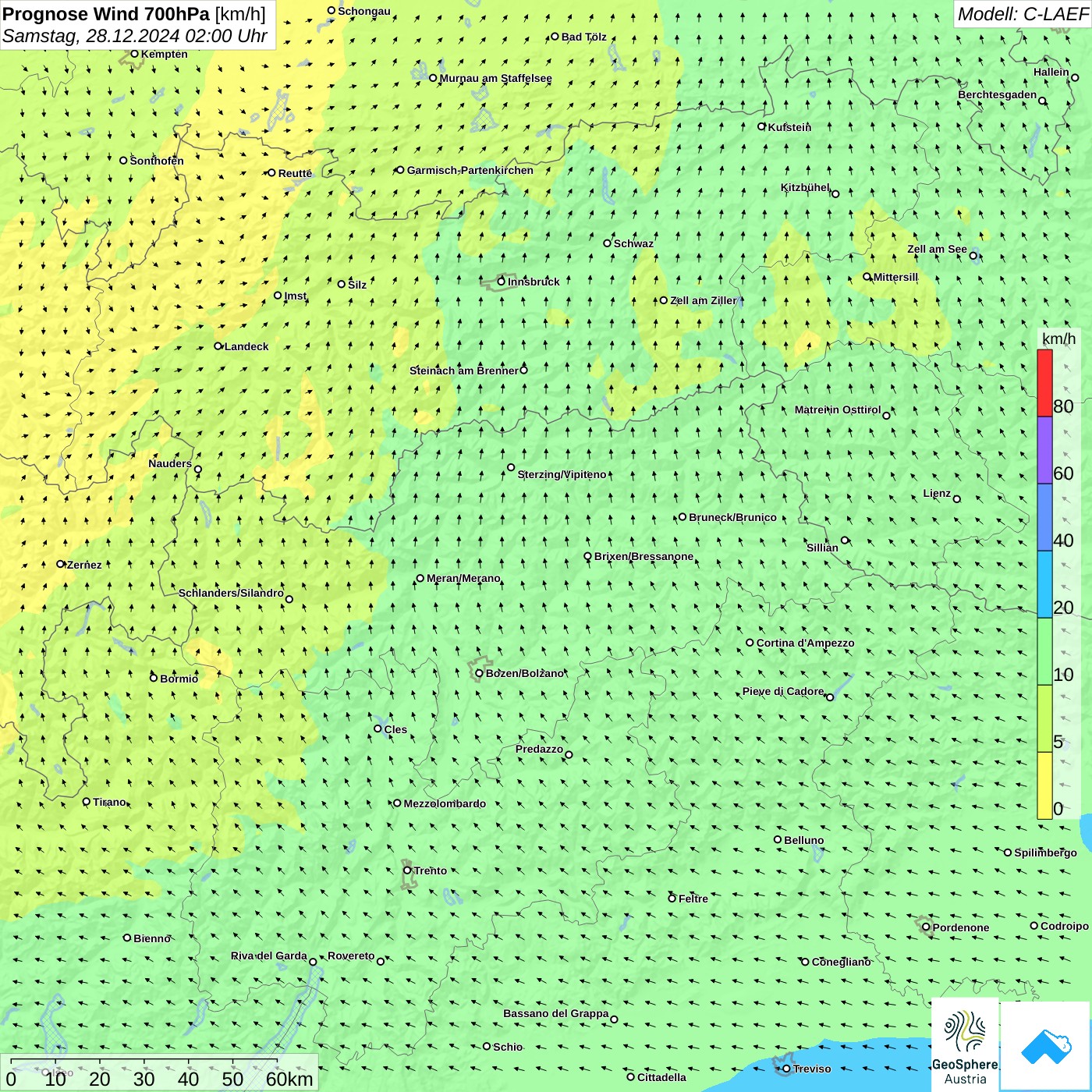Click the Sterzing/Vipiteno label
This screenshot has height=1092, width=1092.
[562, 474]
